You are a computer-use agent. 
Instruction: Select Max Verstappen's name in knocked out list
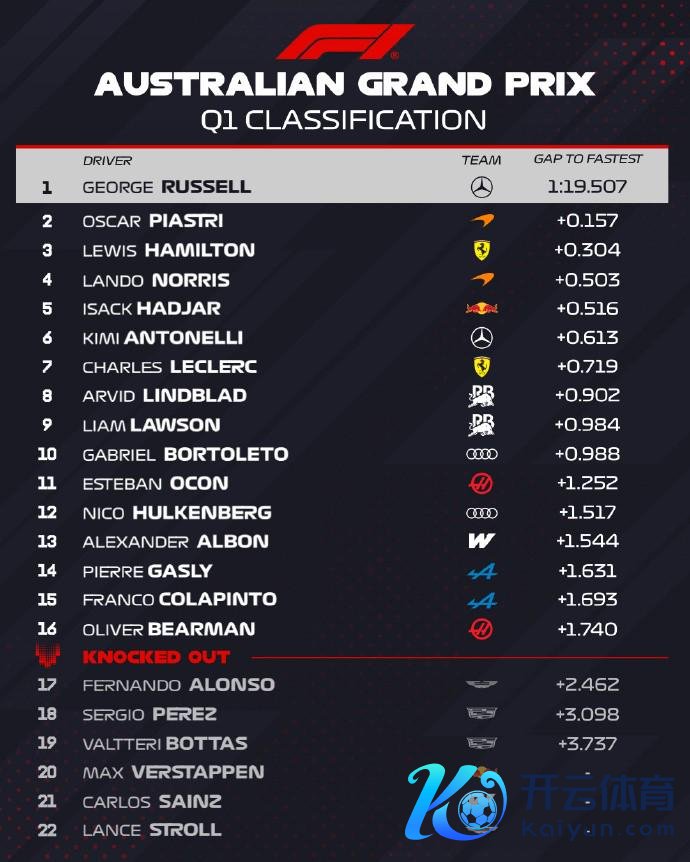(173, 772)
